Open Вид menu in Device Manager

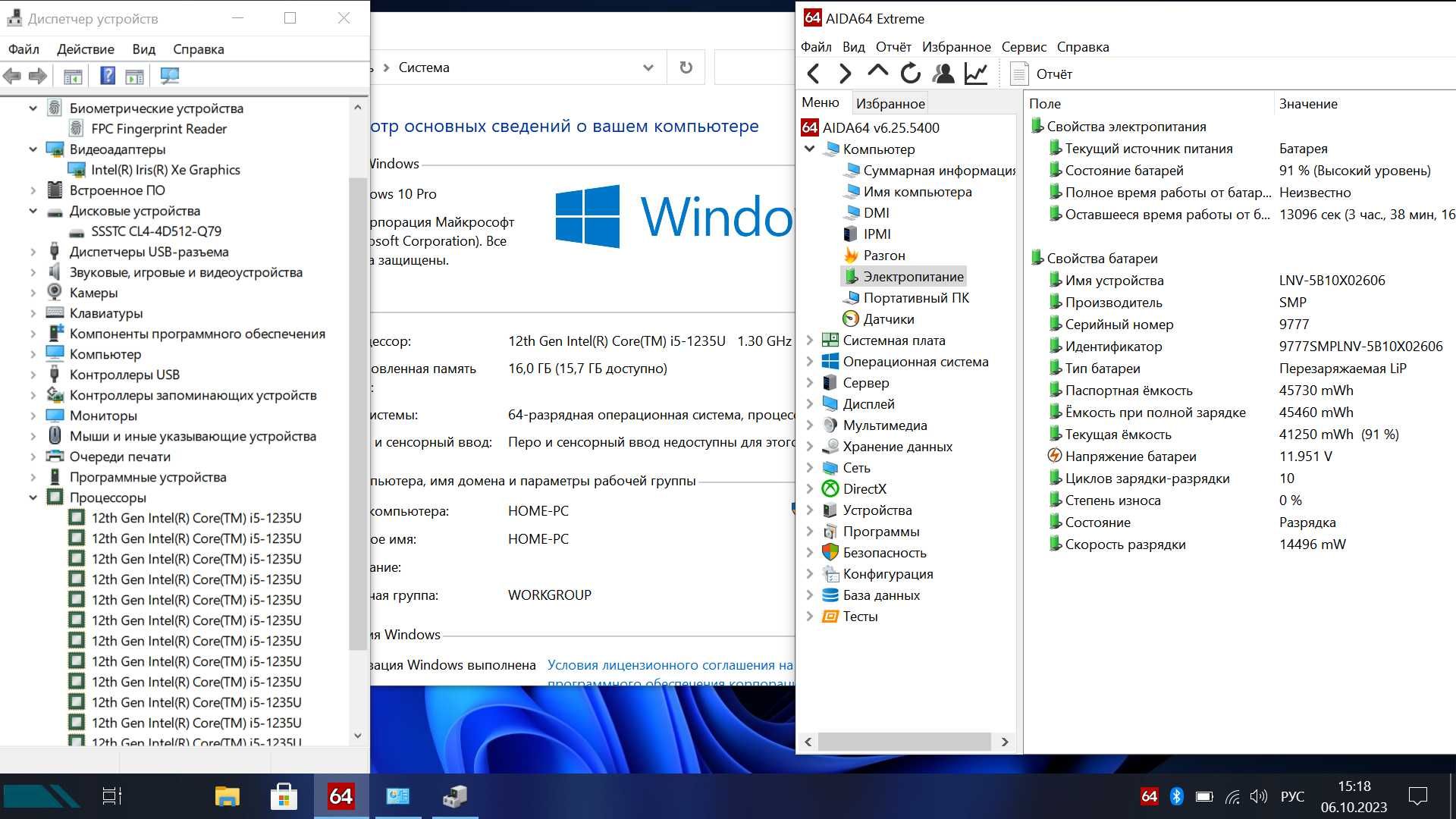click(x=143, y=49)
